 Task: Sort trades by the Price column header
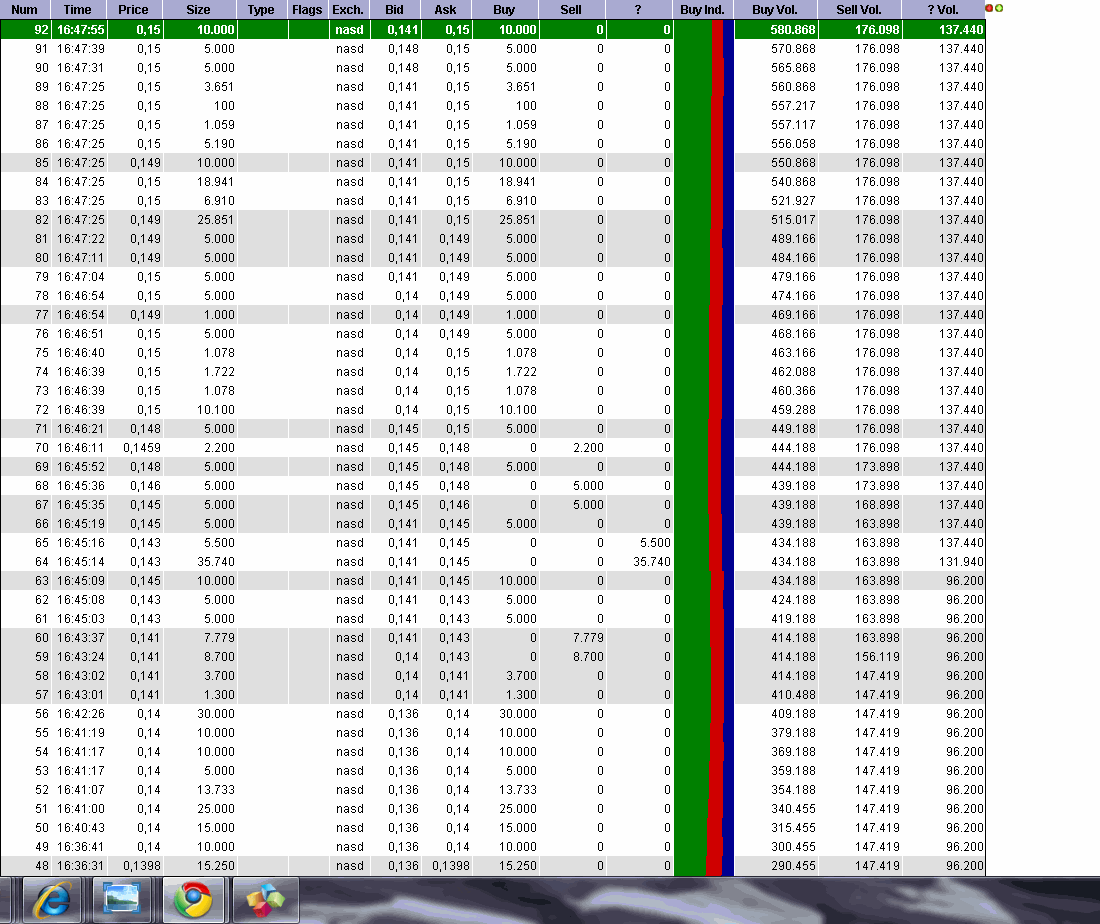point(134,10)
